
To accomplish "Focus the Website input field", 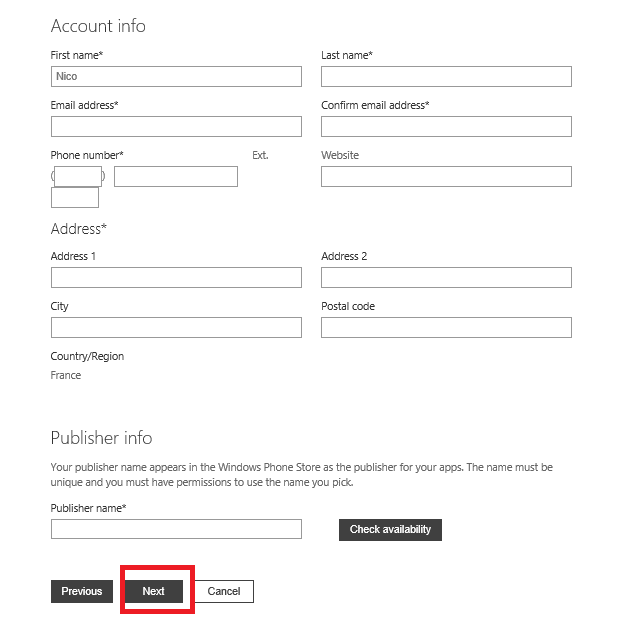I will [446, 176].
